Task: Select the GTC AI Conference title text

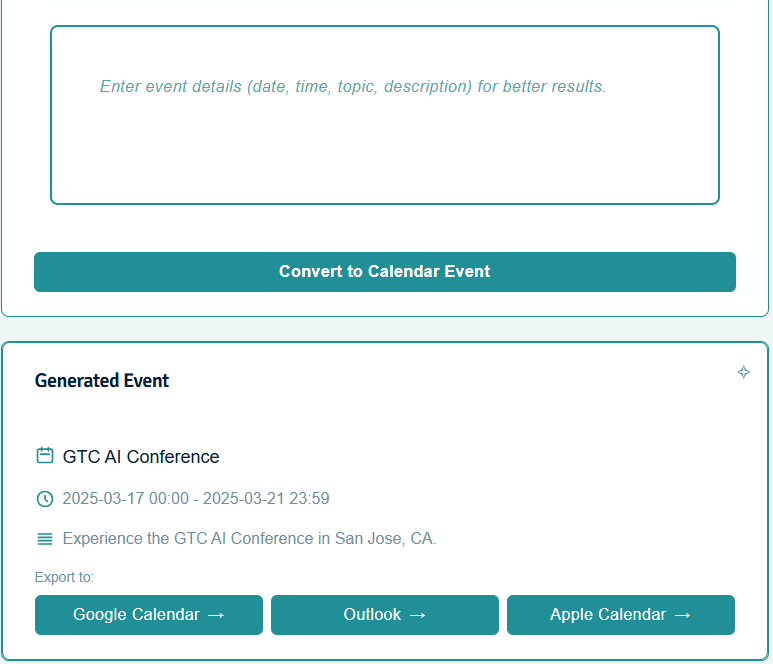Action: coord(141,456)
